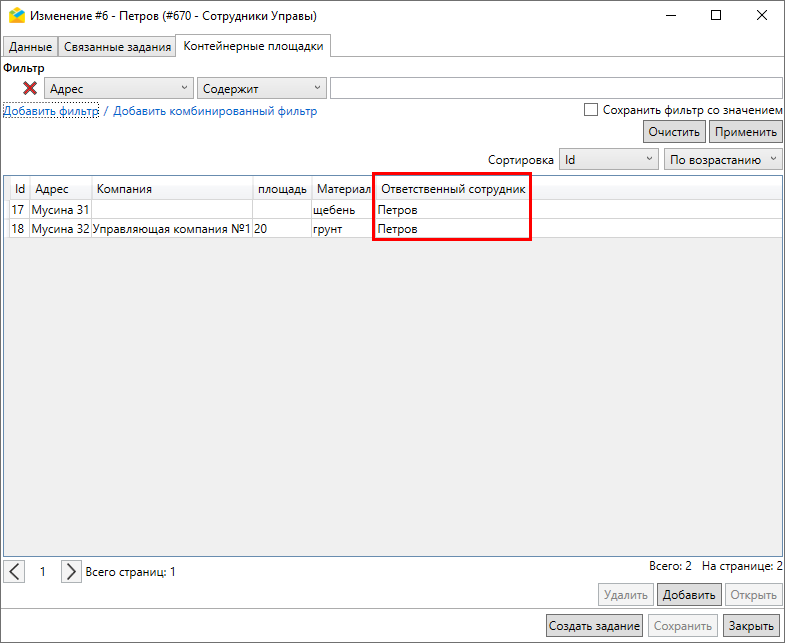The width and height of the screenshot is (785, 643).
Task: Go to next page arrow
Action: click(70, 572)
